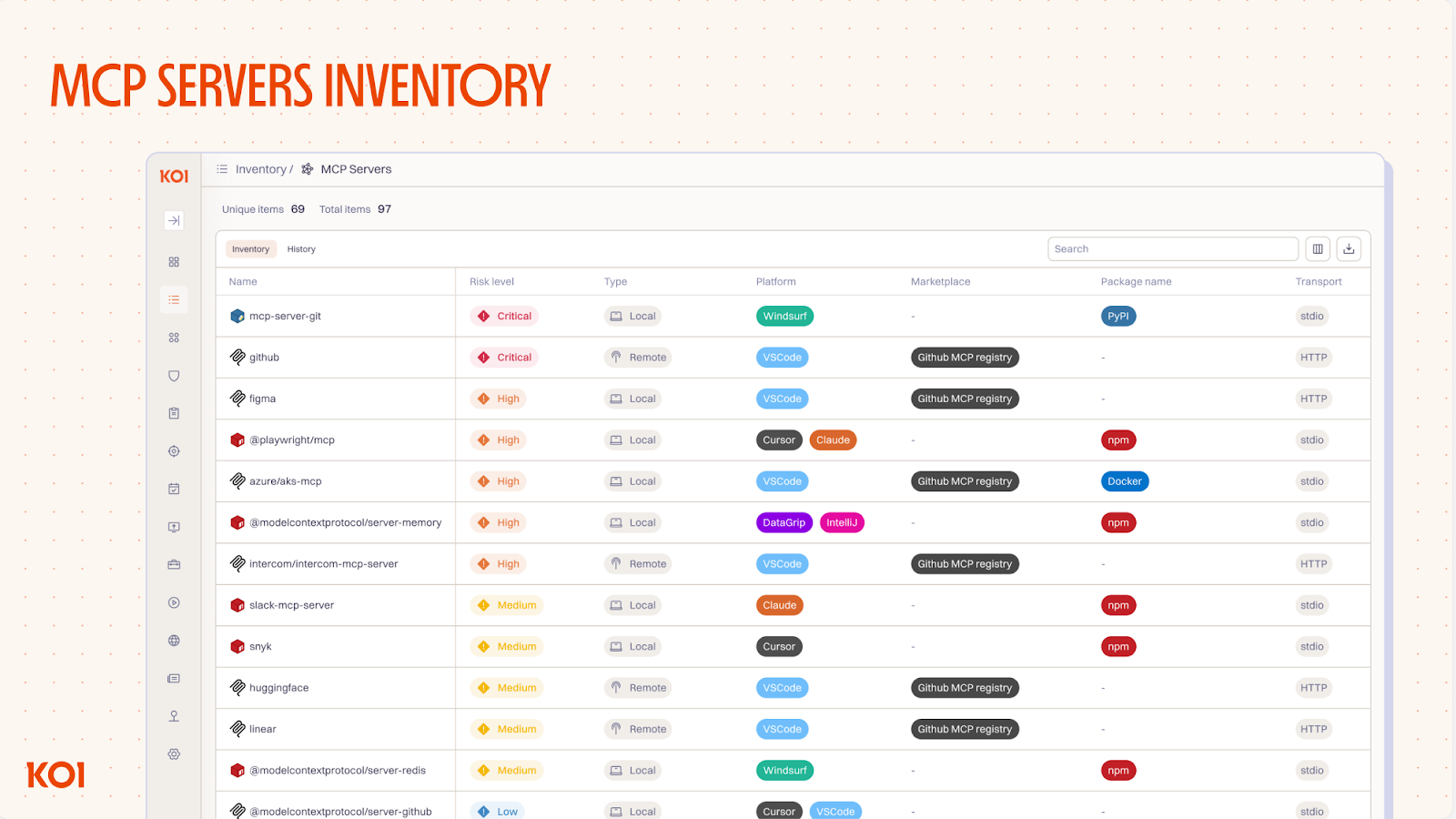
Task: Open the monitor upload sidebar icon
Action: [174, 527]
